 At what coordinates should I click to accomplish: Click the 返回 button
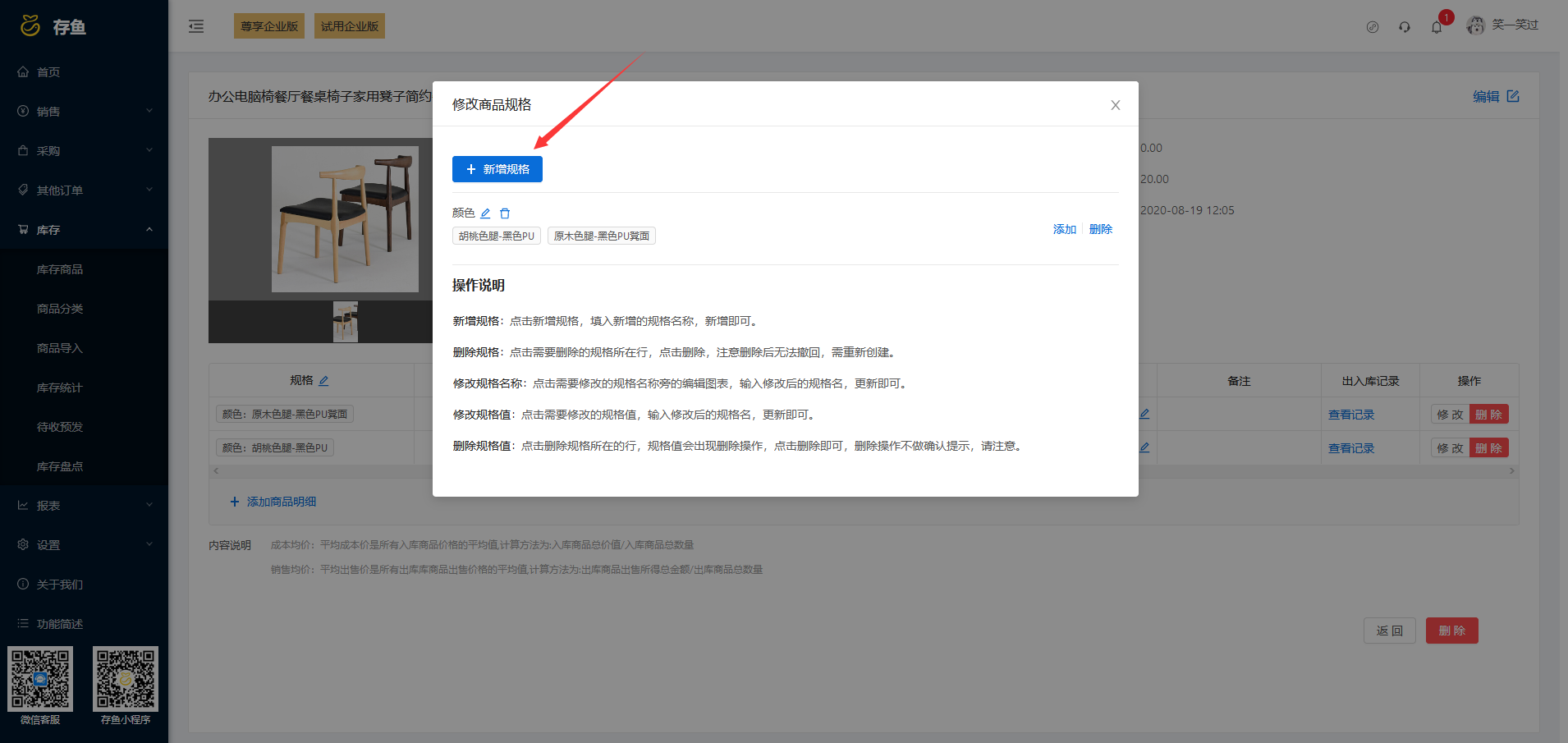[1390, 631]
